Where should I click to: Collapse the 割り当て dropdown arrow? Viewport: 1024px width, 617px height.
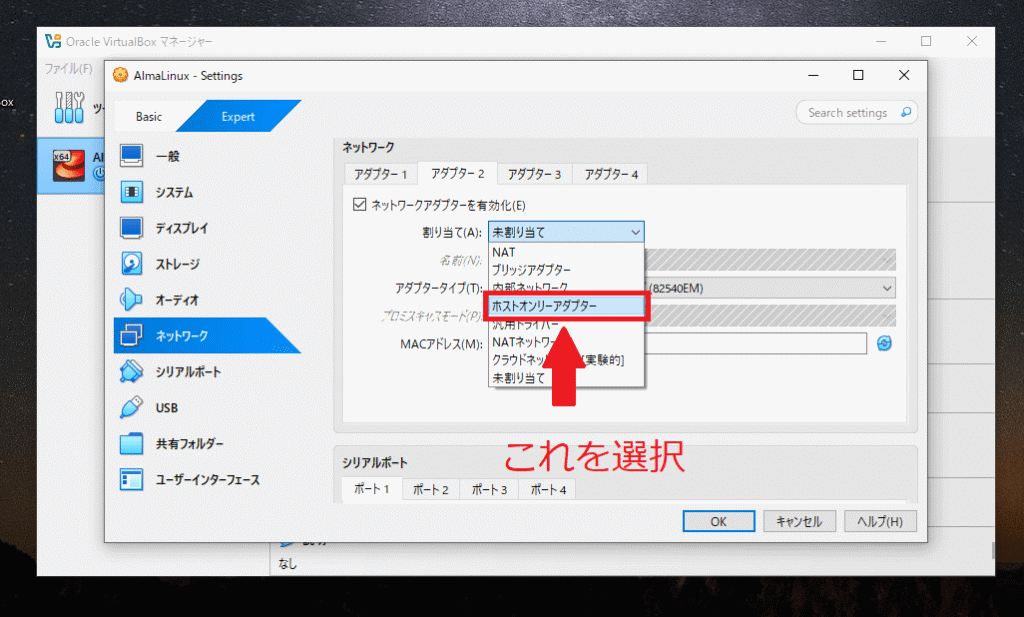click(x=635, y=232)
